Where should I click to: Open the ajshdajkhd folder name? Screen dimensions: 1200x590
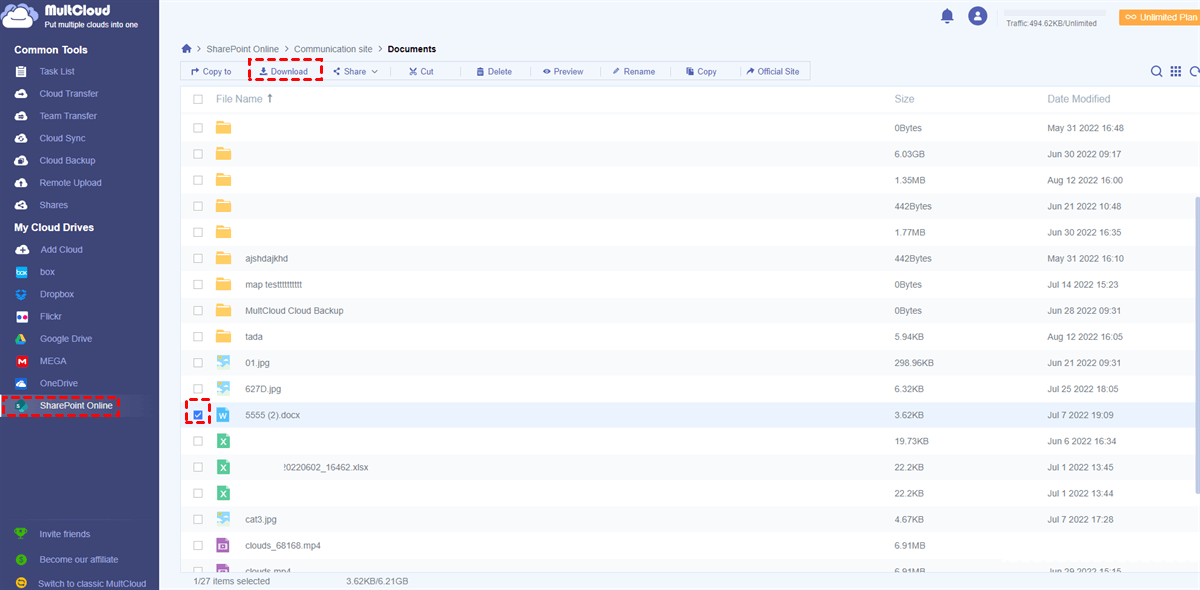pos(267,258)
